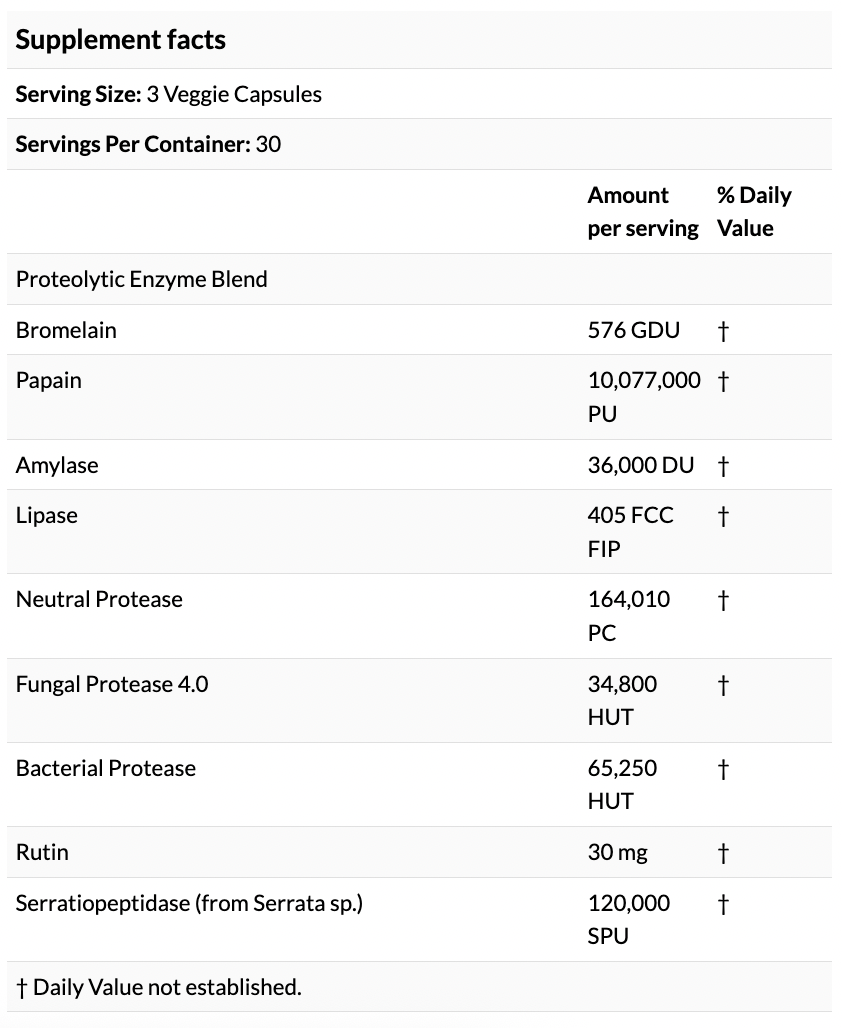The height and width of the screenshot is (1028, 842).
Task: Select the Servings Per Container line
Action: point(148,144)
